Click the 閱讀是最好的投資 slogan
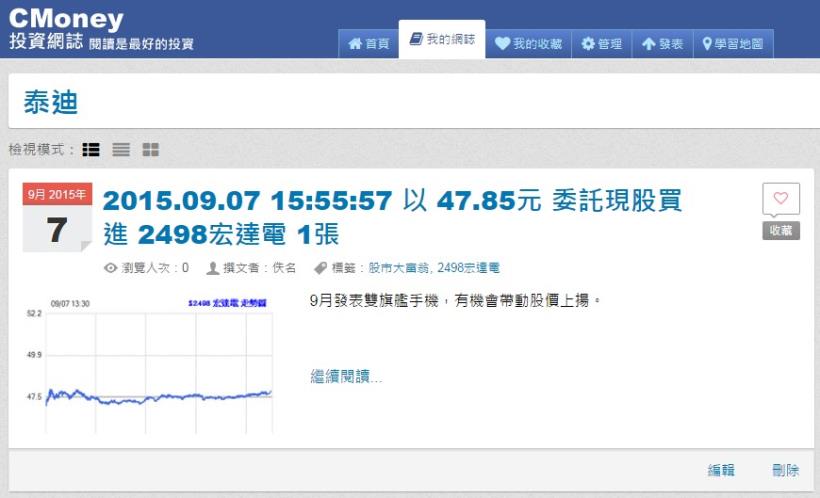 141,44
